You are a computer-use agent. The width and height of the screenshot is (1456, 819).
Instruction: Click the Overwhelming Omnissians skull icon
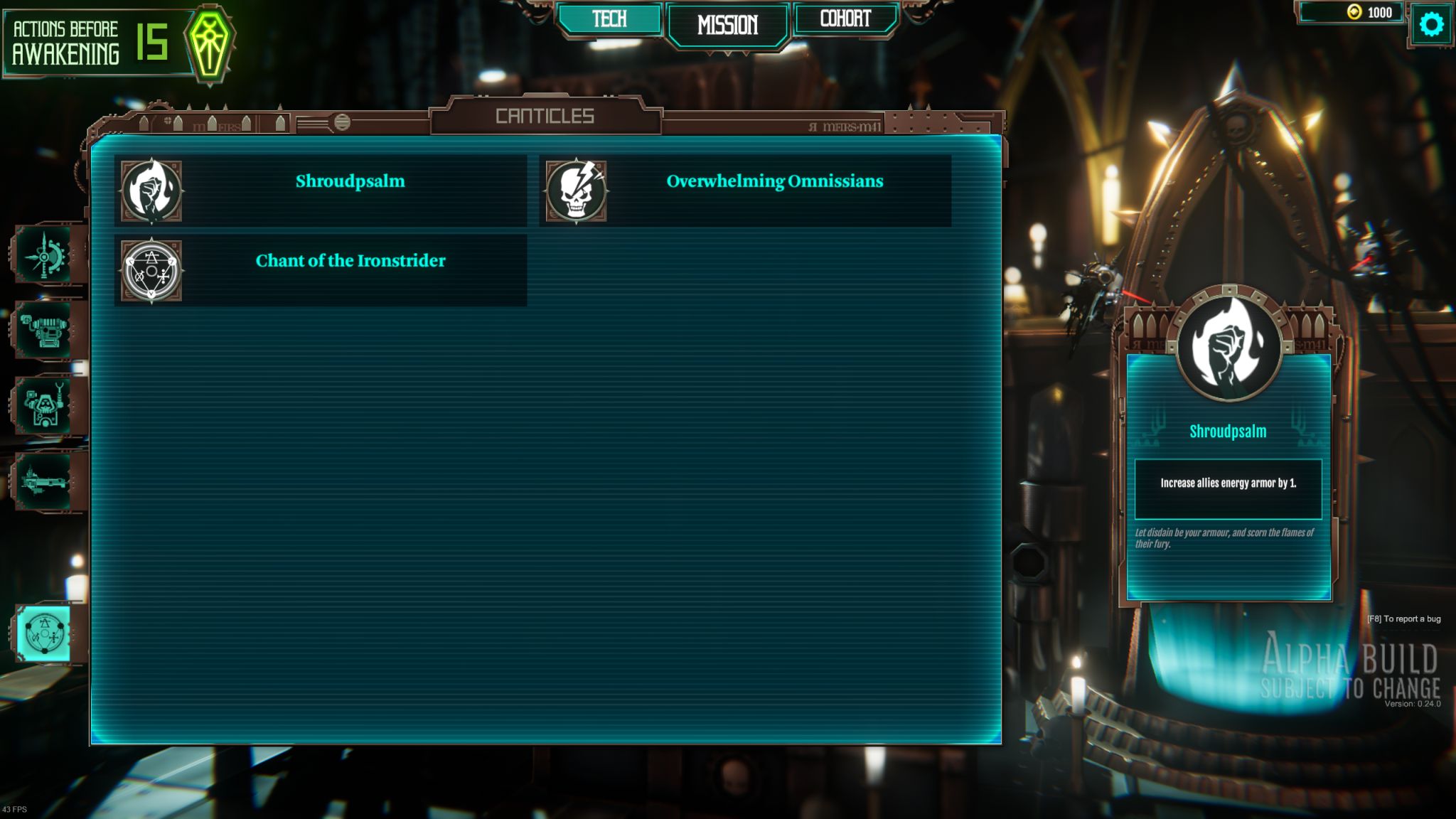(577, 191)
